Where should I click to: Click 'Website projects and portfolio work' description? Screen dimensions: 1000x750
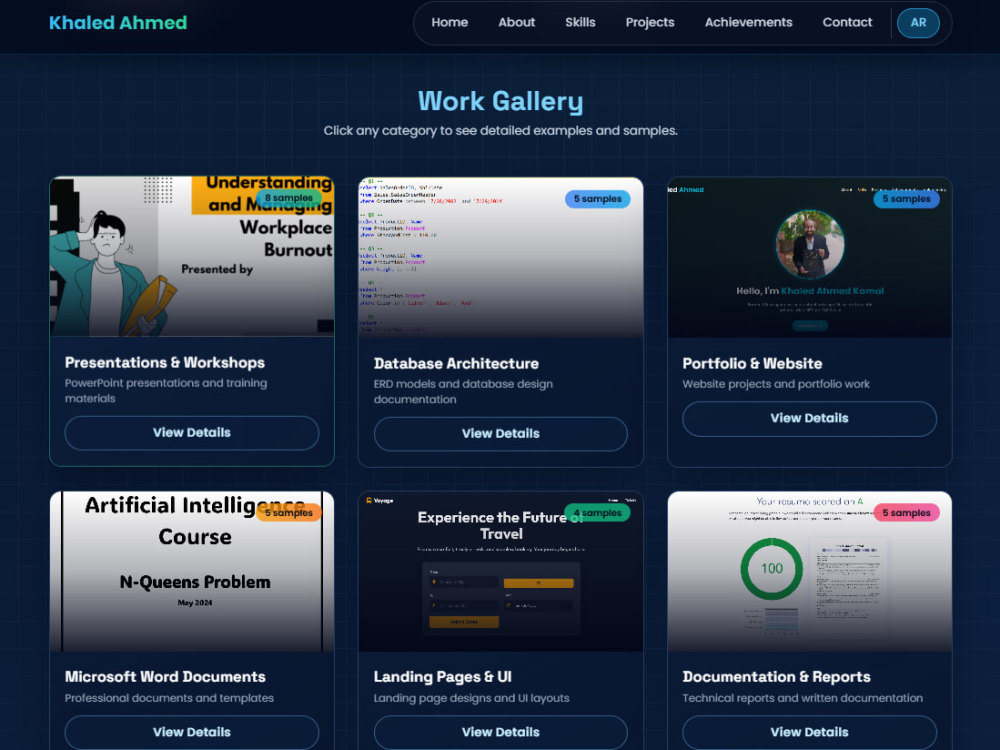[776, 384]
